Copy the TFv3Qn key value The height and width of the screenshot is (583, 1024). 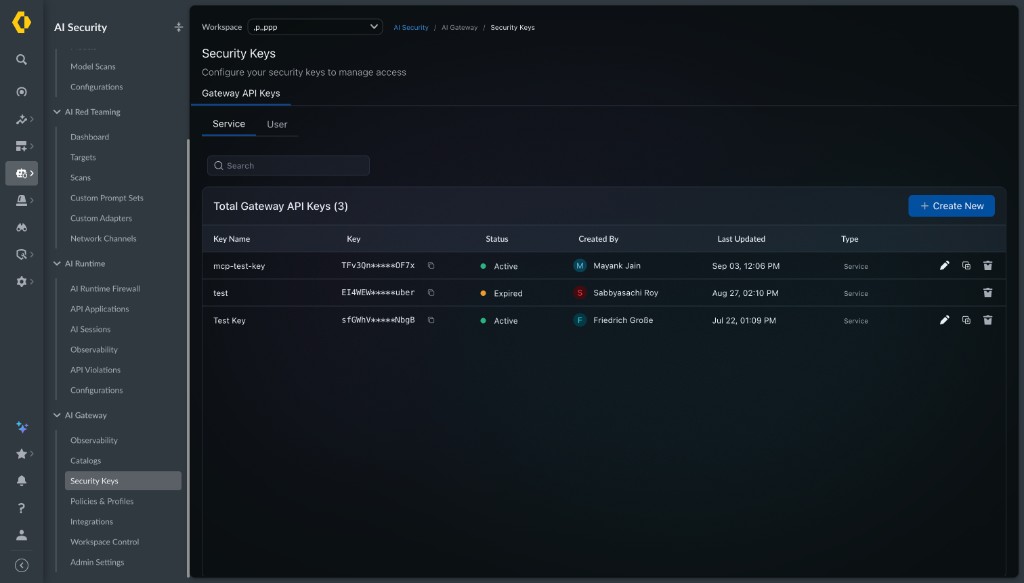coord(431,265)
